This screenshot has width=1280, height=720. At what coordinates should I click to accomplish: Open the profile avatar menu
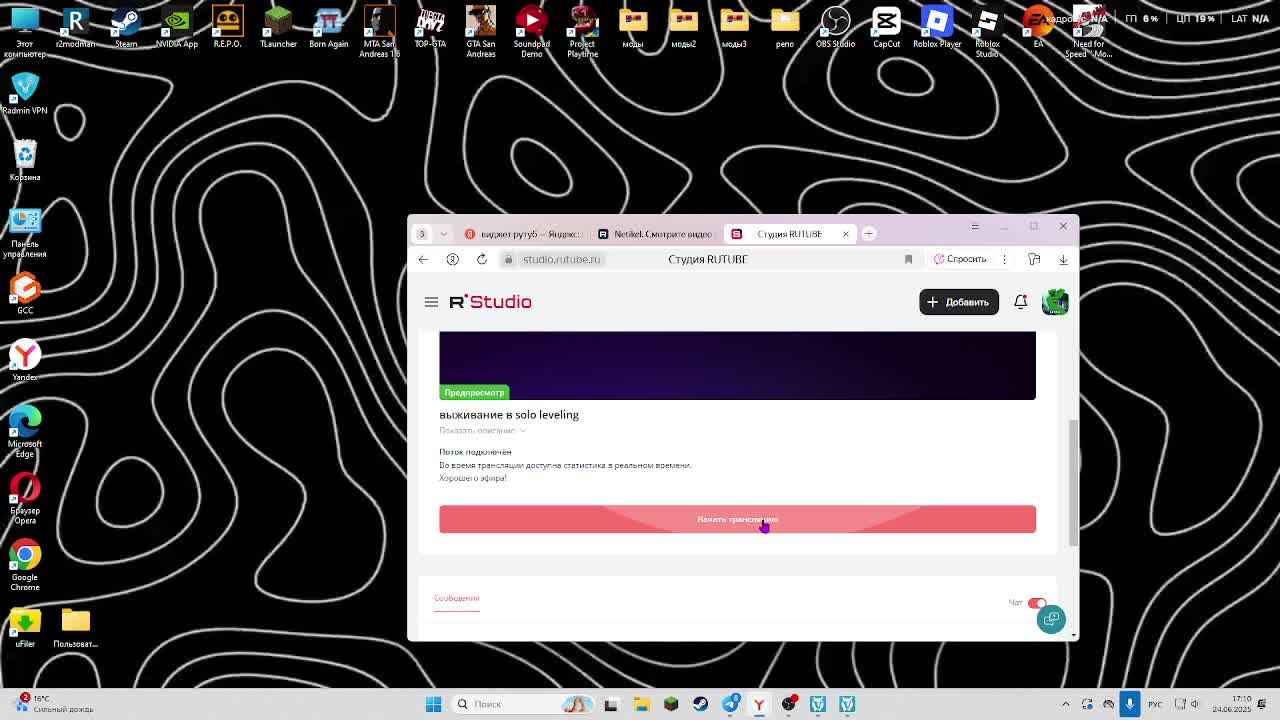coord(1055,302)
